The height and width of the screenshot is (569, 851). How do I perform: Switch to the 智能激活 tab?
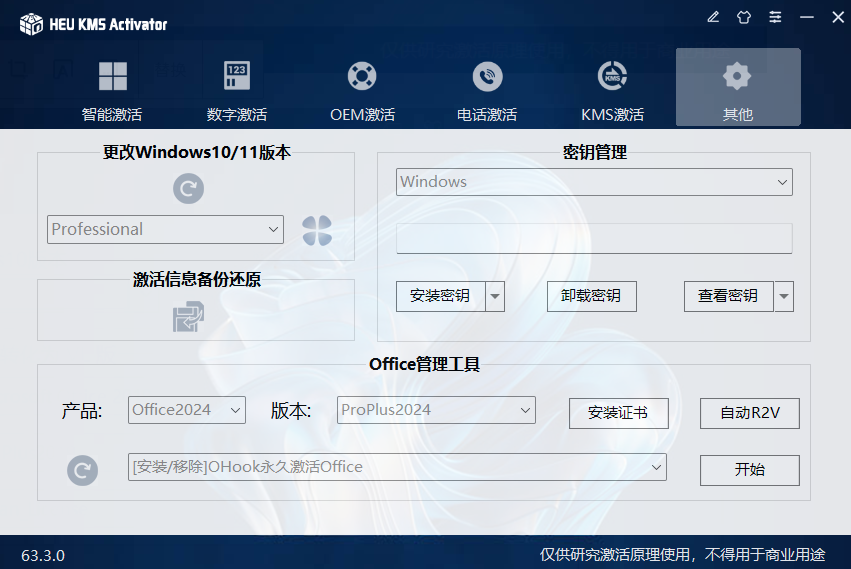(x=112, y=90)
